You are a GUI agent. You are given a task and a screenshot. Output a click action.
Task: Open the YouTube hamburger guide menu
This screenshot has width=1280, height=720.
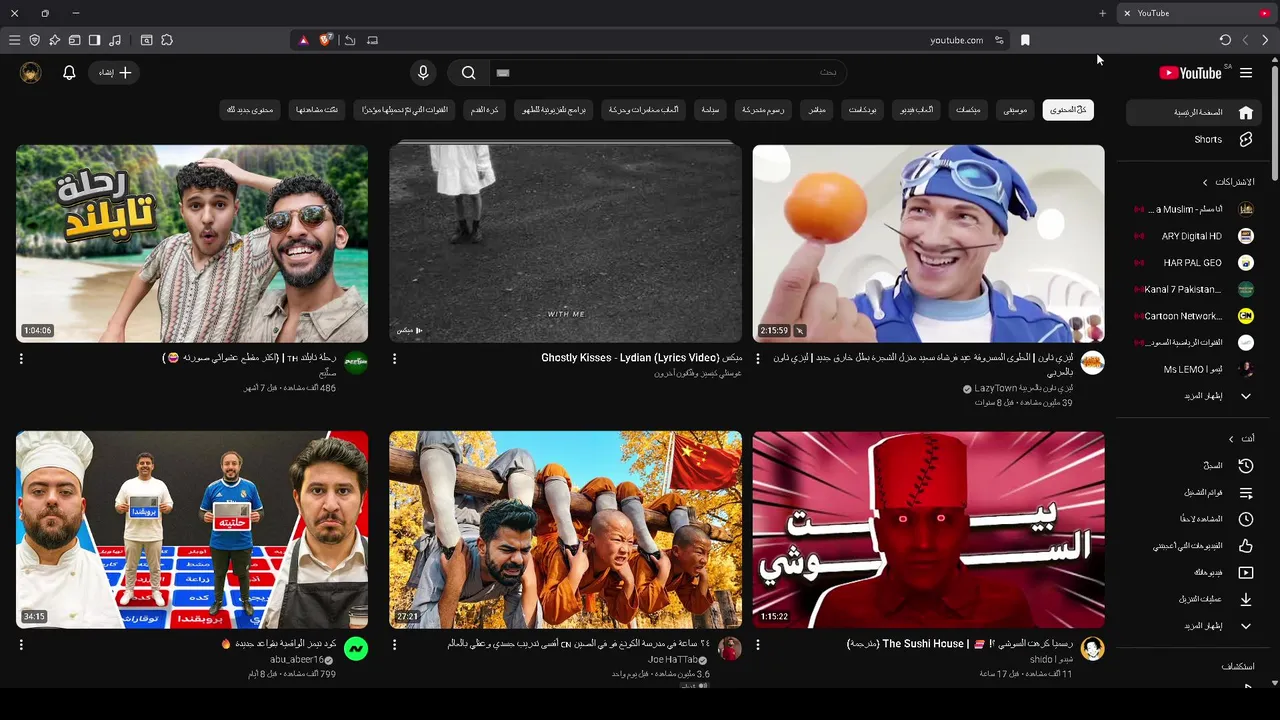[x=1246, y=73]
